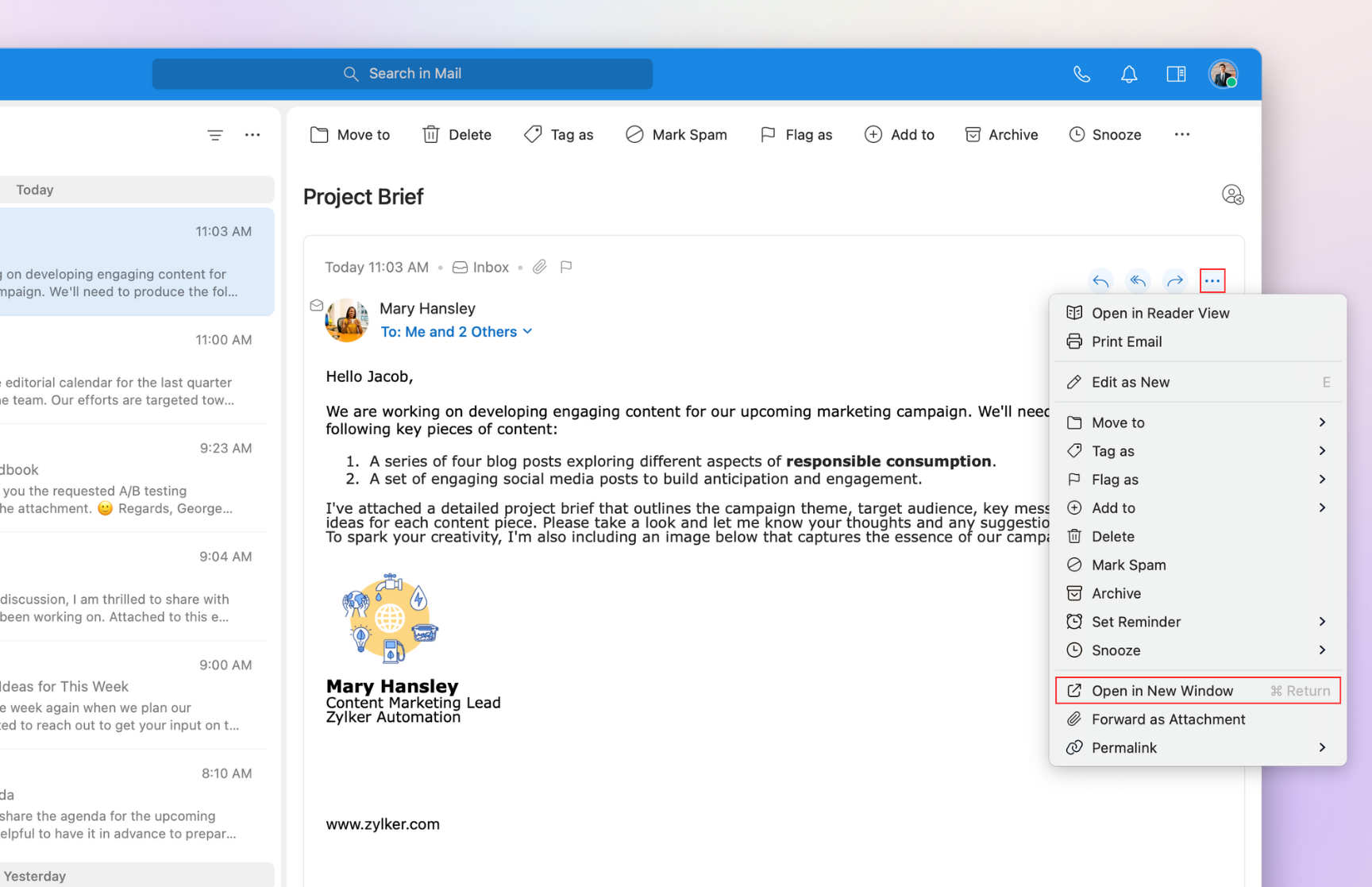This screenshot has width=1372, height=887.
Task: Click the share/collaborators icon beside Project Brief
Action: click(x=1232, y=195)
